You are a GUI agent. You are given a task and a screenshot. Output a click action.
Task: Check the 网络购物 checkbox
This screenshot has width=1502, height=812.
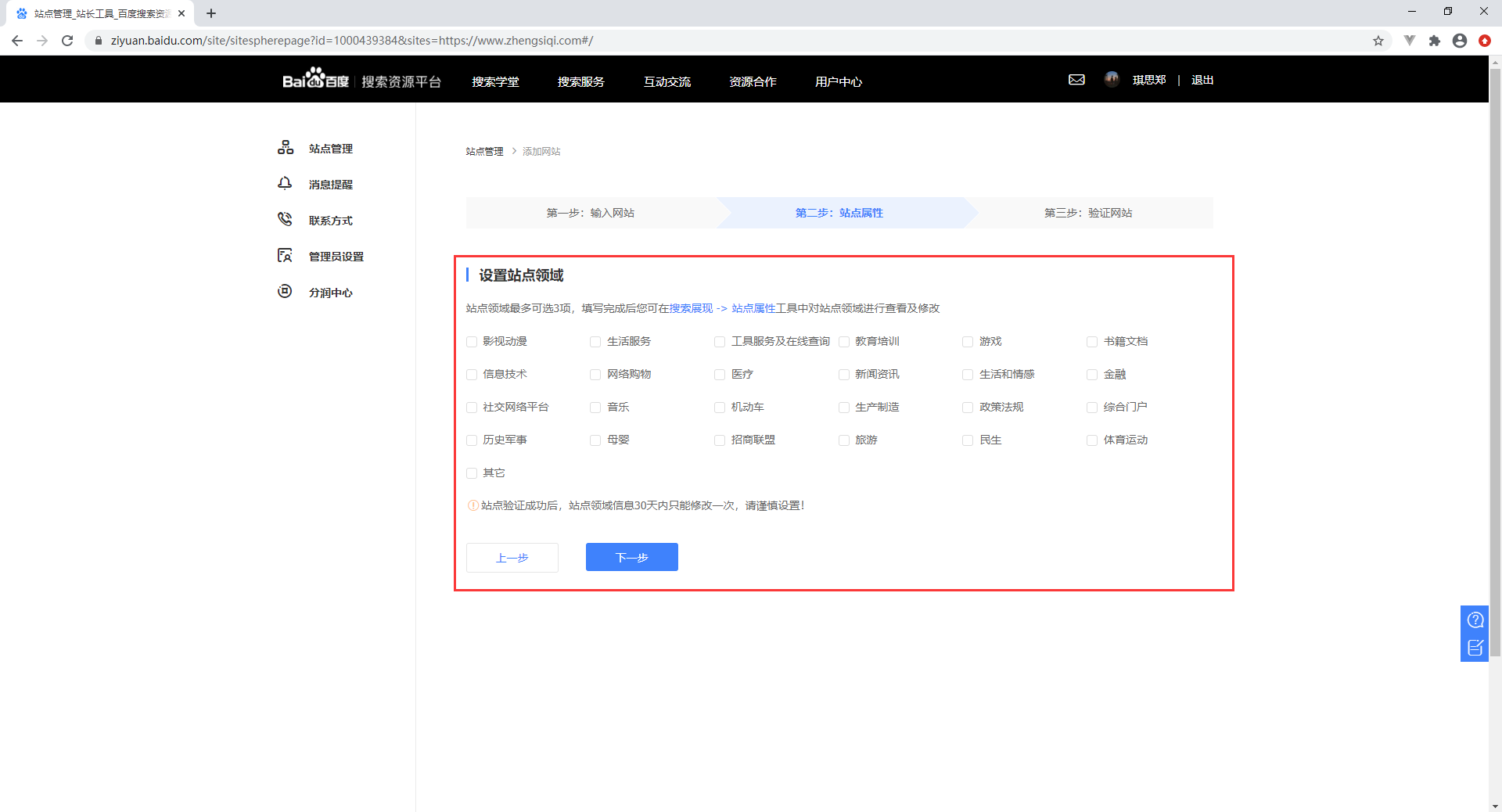coord(595,375)
